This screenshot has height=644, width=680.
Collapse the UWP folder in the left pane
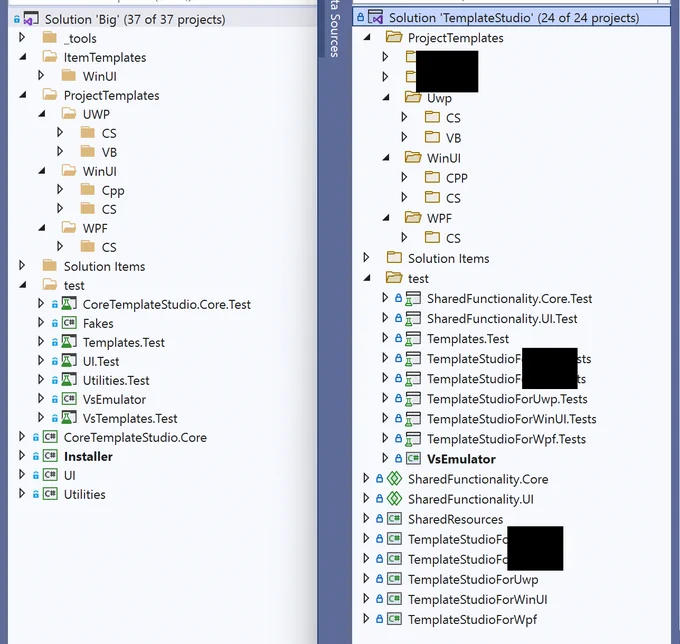tap(42, 114)
